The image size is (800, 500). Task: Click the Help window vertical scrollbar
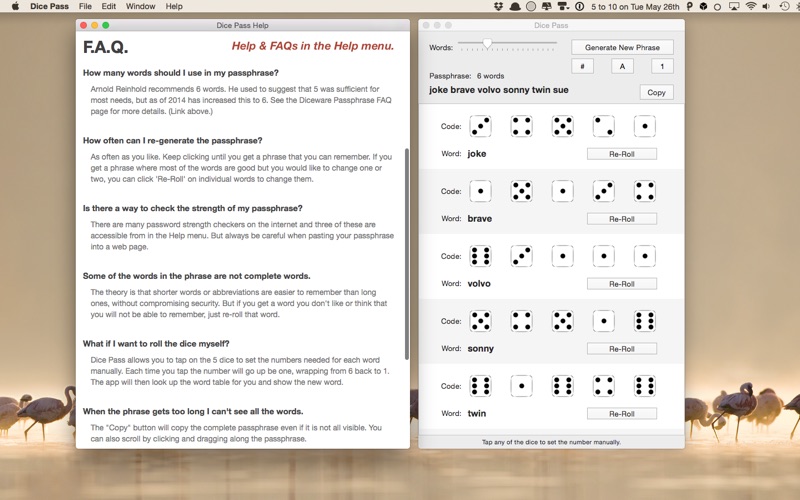[x=407, y=254]
